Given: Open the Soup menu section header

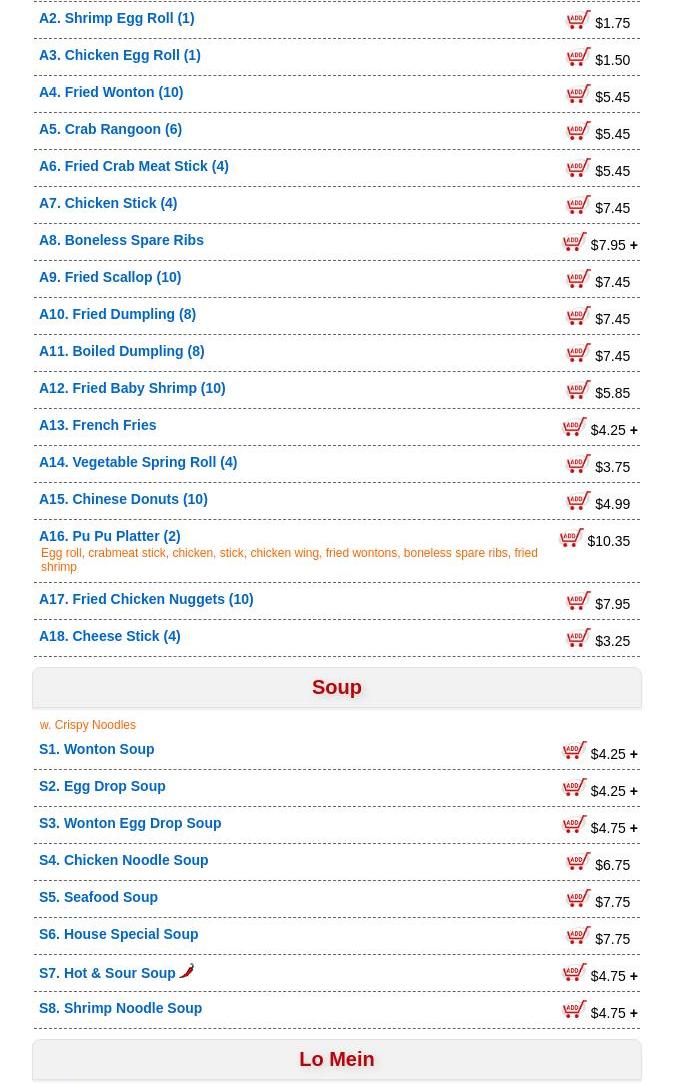Looking at the screenshot, I should coord(336,687).
